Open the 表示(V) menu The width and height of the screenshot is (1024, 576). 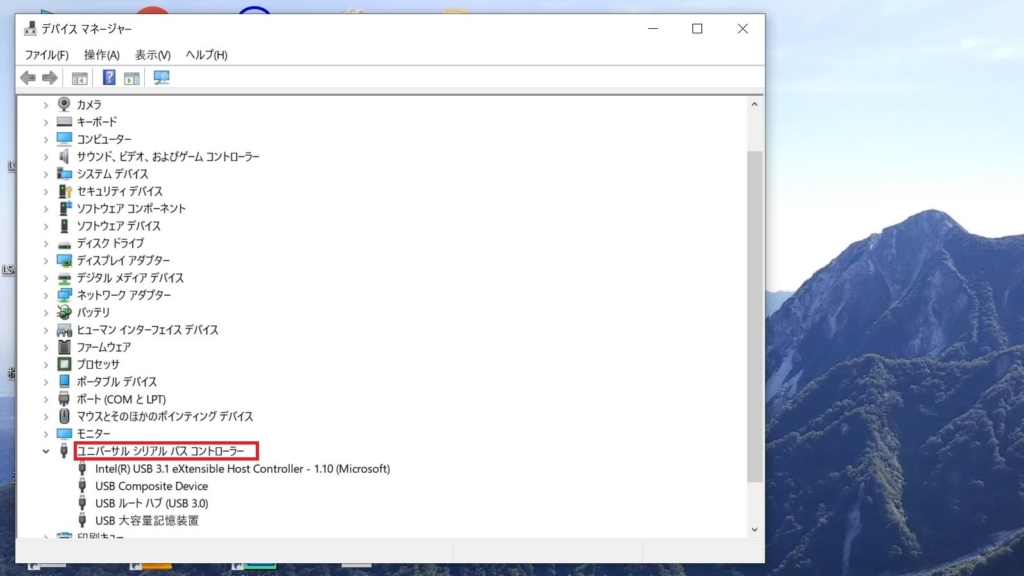point(153,55)
